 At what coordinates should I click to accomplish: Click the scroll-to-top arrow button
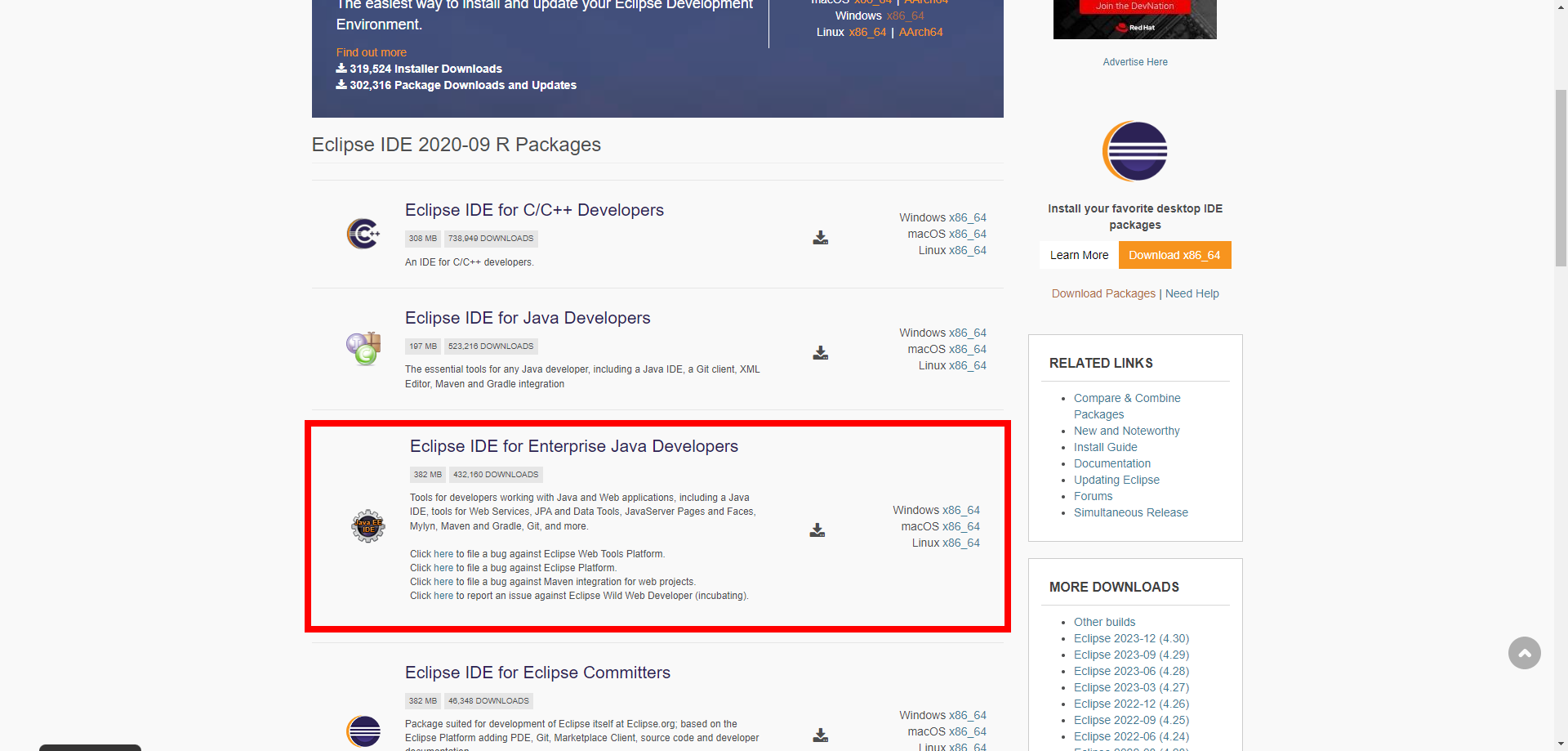[1524, 653]
